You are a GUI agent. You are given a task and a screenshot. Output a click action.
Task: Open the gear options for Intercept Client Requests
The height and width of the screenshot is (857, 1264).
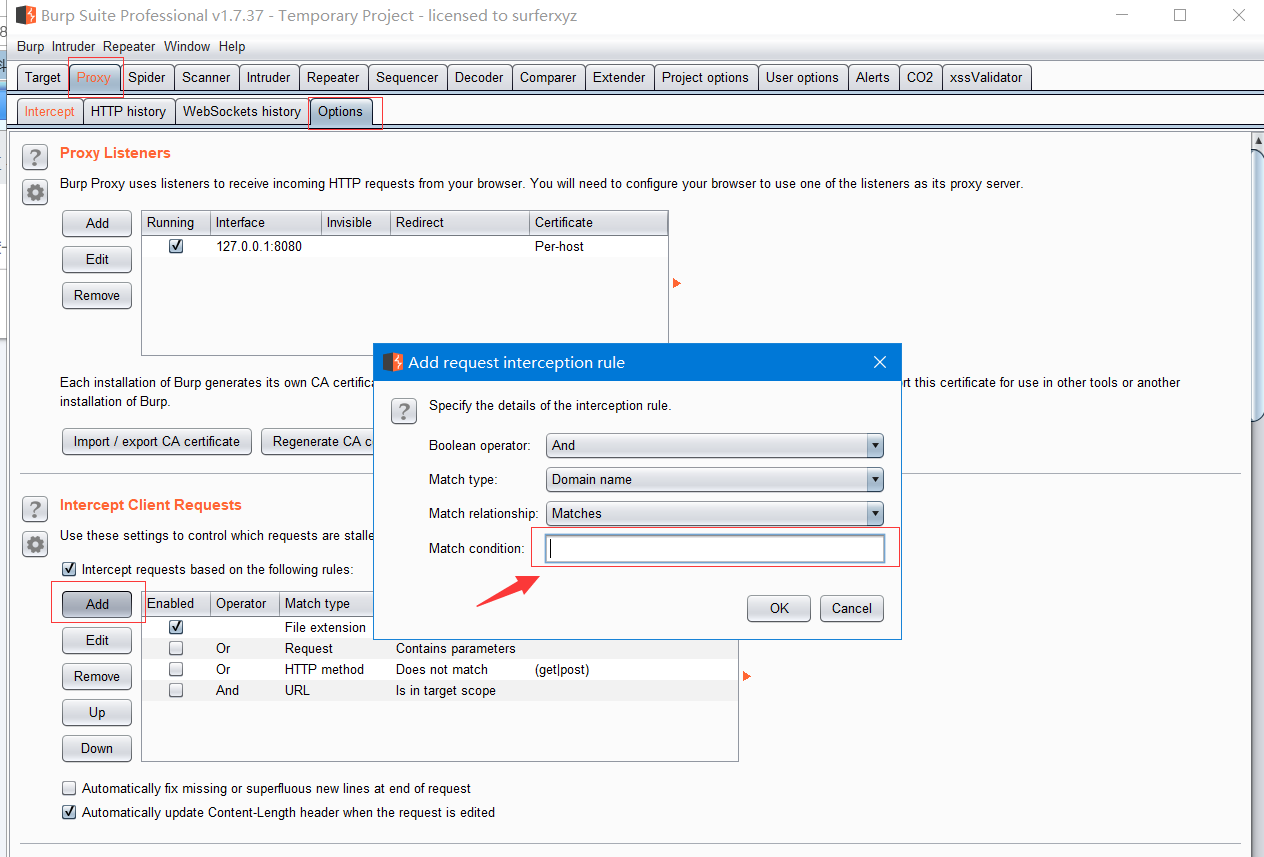coord(35,545)
